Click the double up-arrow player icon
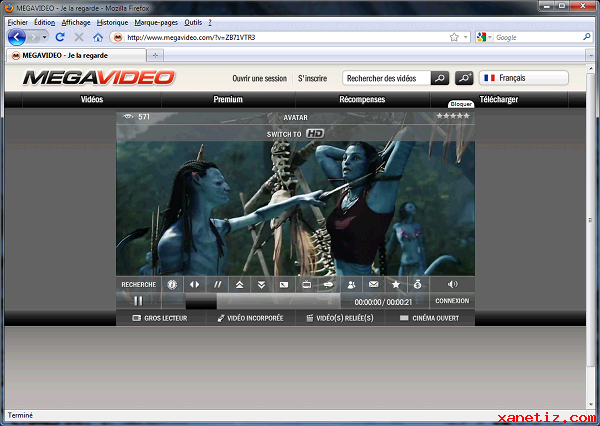The width and height of the screenshot is (600, 426). click(x=240, y=284)
